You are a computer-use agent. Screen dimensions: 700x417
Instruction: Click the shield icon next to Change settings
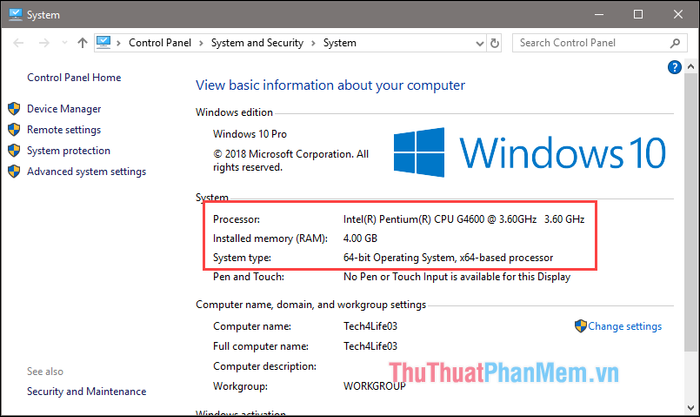[580, 326]
